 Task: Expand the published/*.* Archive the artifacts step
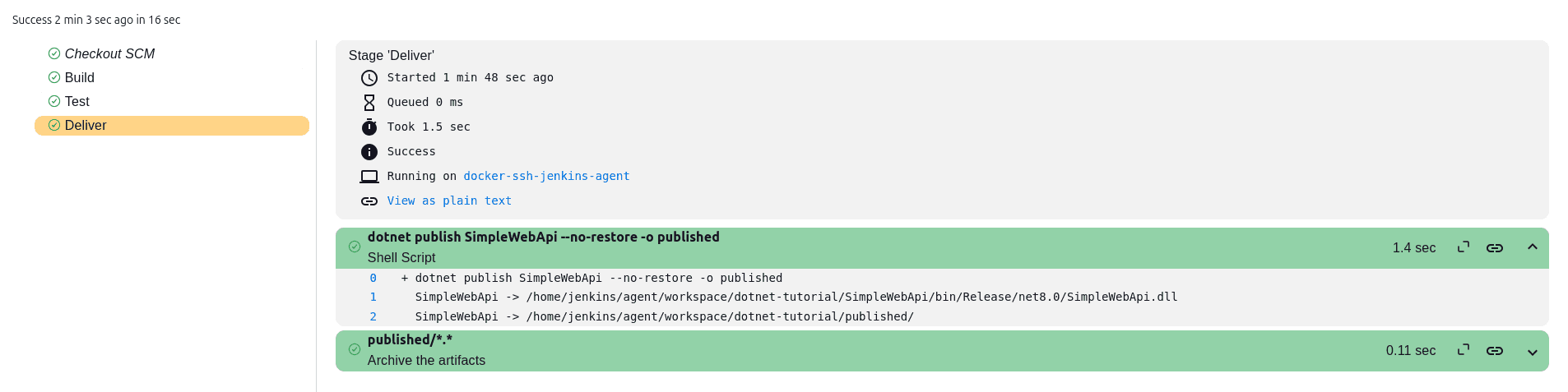[x=1533, y=352]
